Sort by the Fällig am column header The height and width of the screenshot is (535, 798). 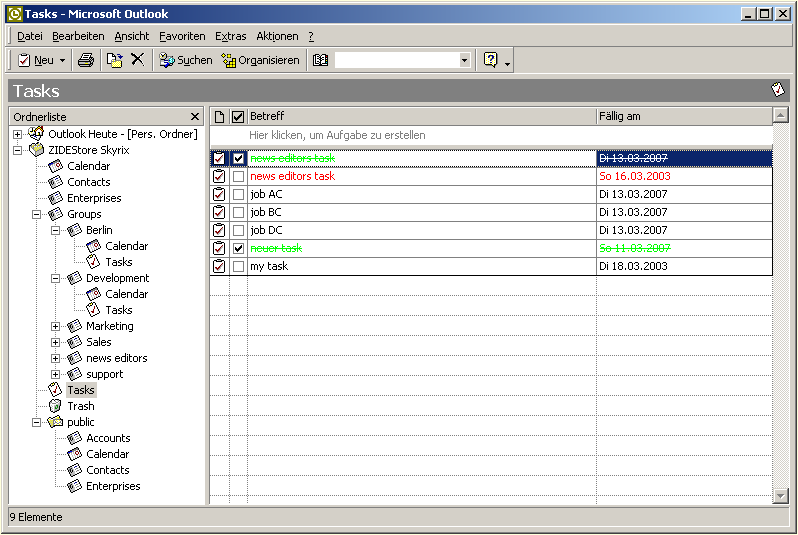[x=684, y=117]
